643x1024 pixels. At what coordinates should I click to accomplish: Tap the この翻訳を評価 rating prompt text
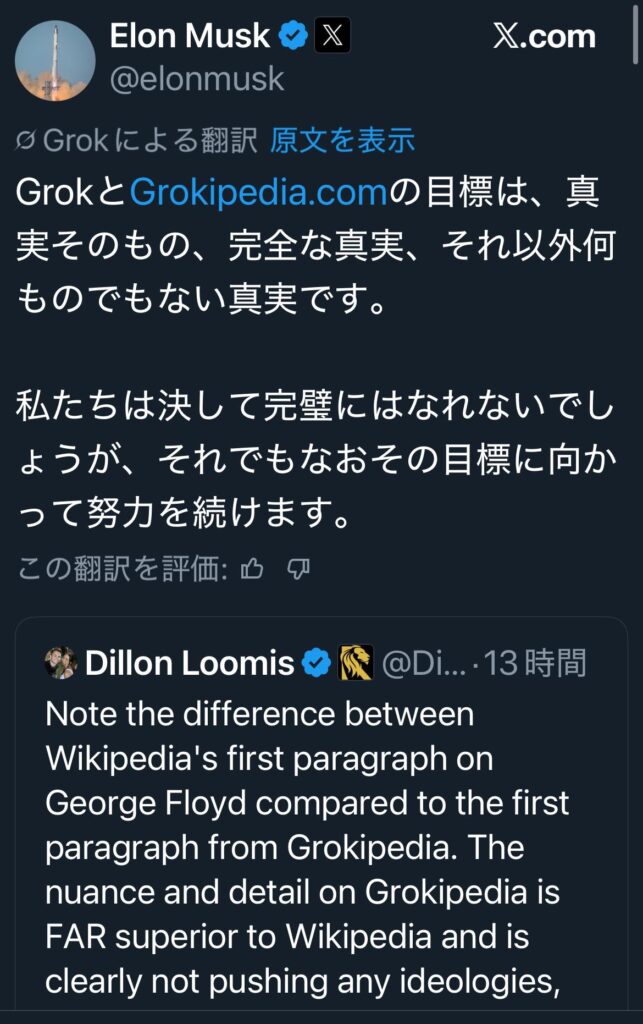pyautogui.click(x=125, y=570)
